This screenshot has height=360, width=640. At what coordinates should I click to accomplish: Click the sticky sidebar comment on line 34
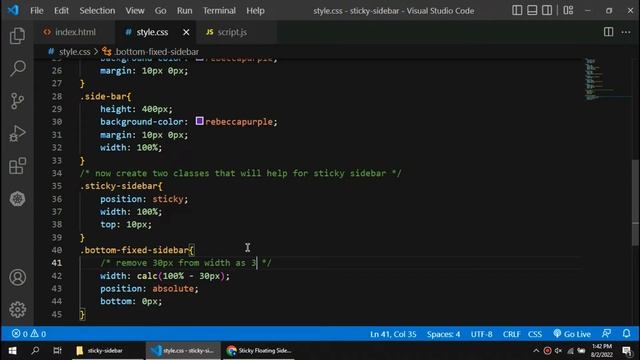(241, 173)
